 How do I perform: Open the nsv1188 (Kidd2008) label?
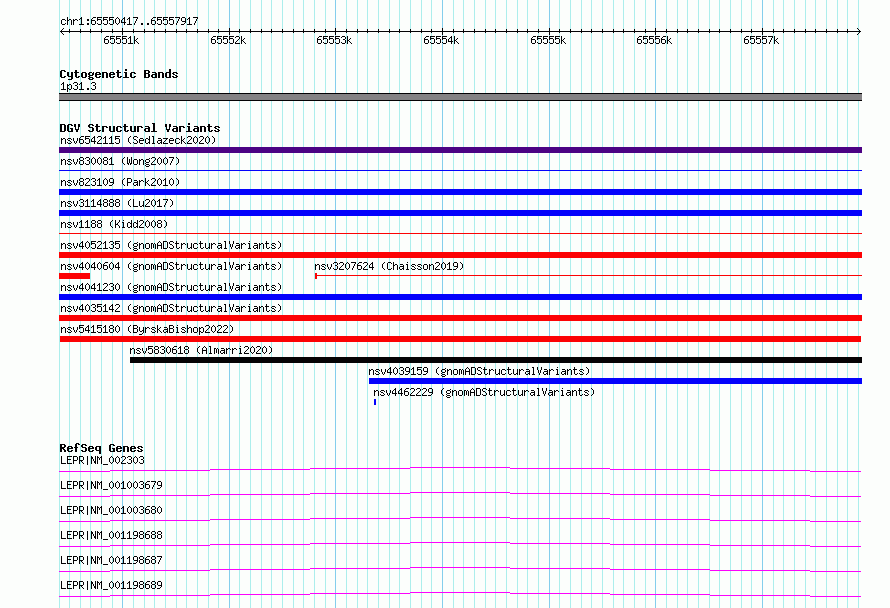click(x=114, y=224)
